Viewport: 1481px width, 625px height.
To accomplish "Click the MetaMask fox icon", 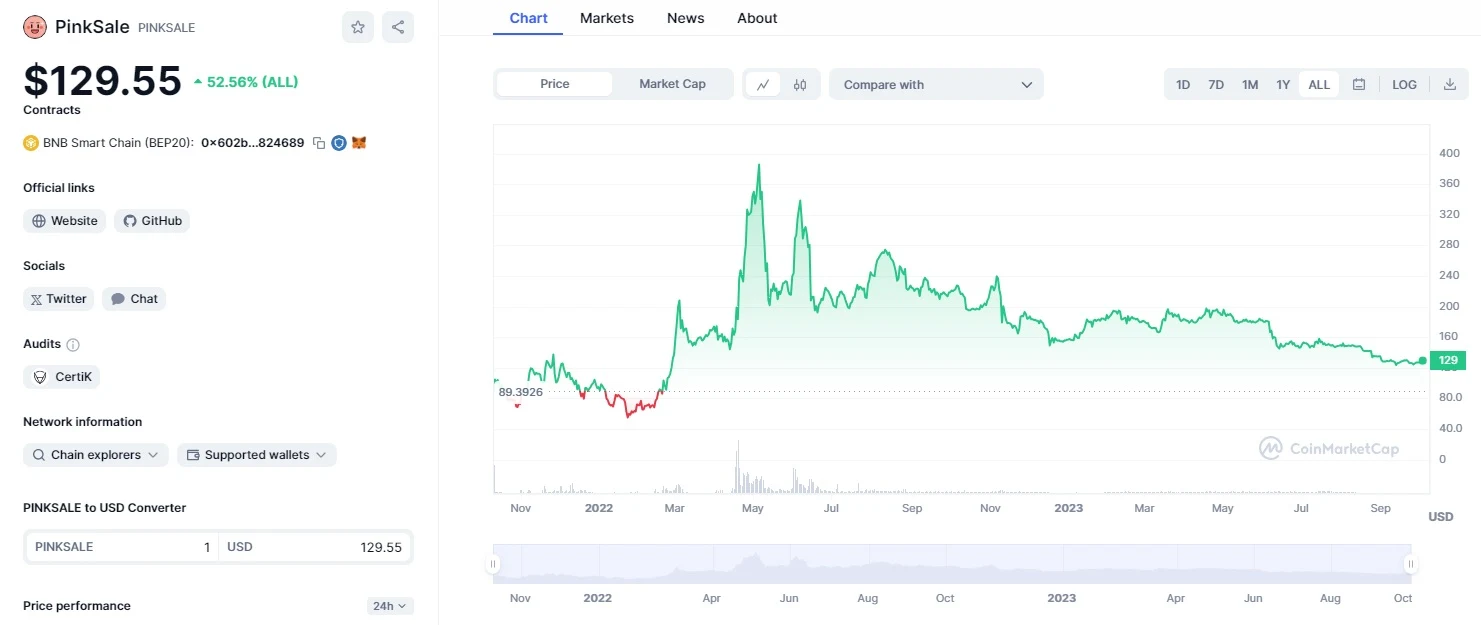I will click(359, 143).
